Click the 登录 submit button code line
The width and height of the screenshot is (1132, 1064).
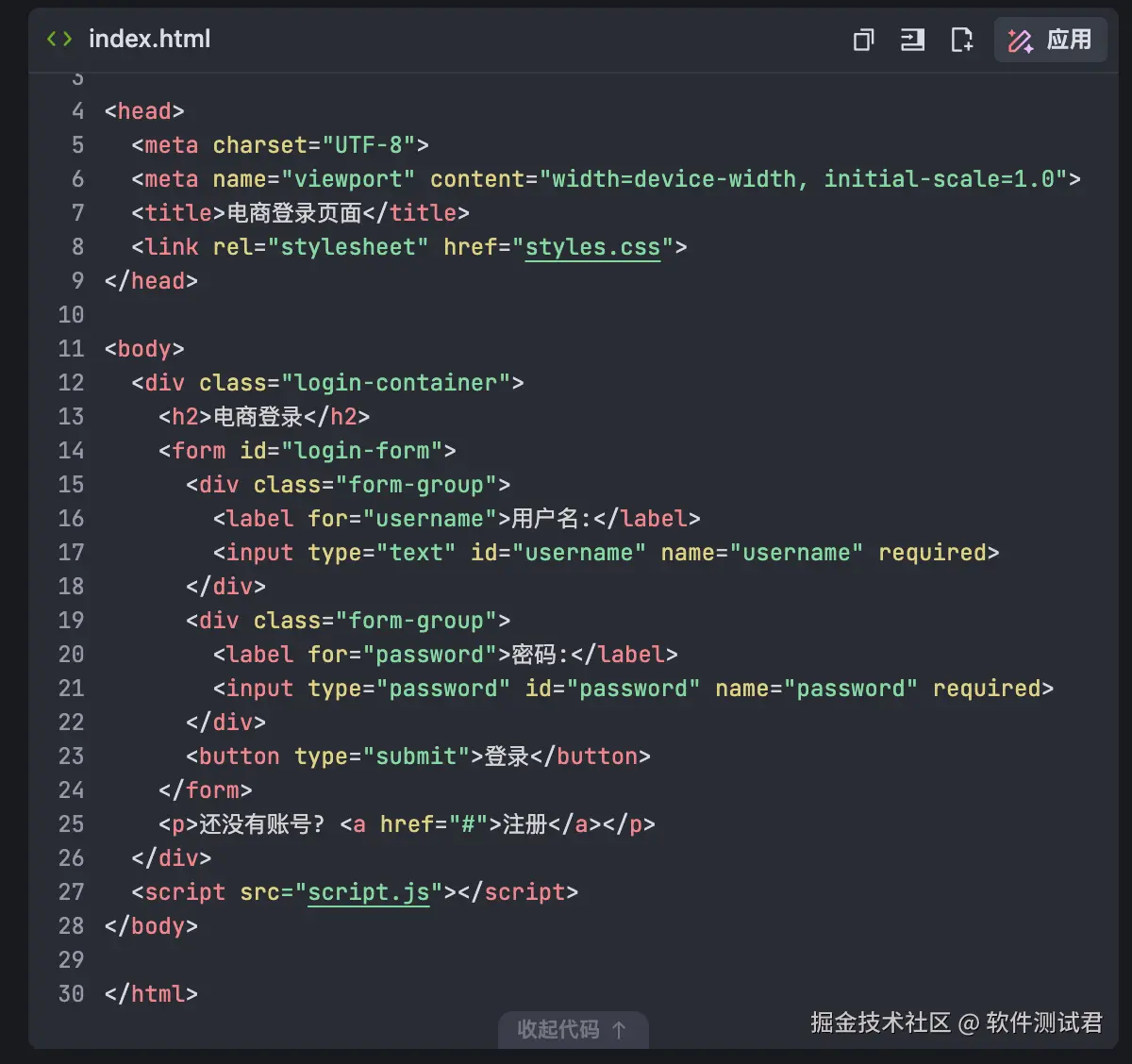pyautogui.click(x=418, y=756)
